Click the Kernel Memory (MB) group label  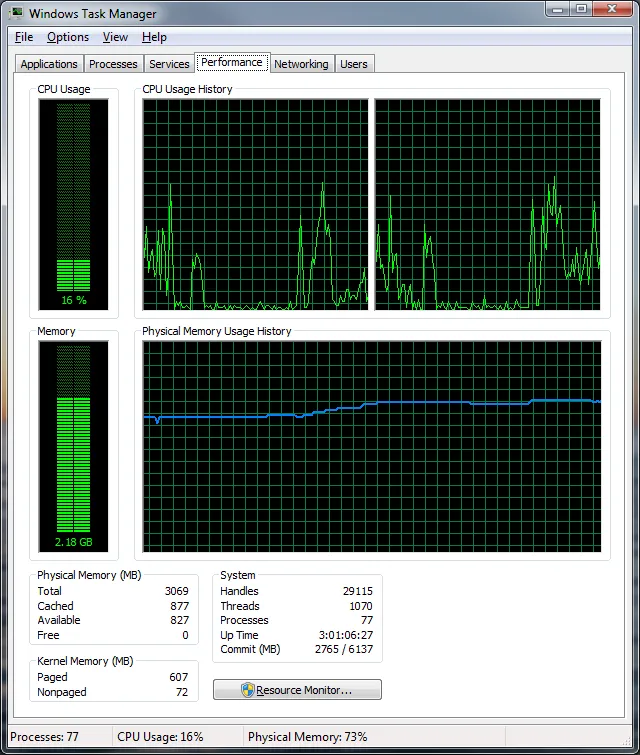[85, 661]
